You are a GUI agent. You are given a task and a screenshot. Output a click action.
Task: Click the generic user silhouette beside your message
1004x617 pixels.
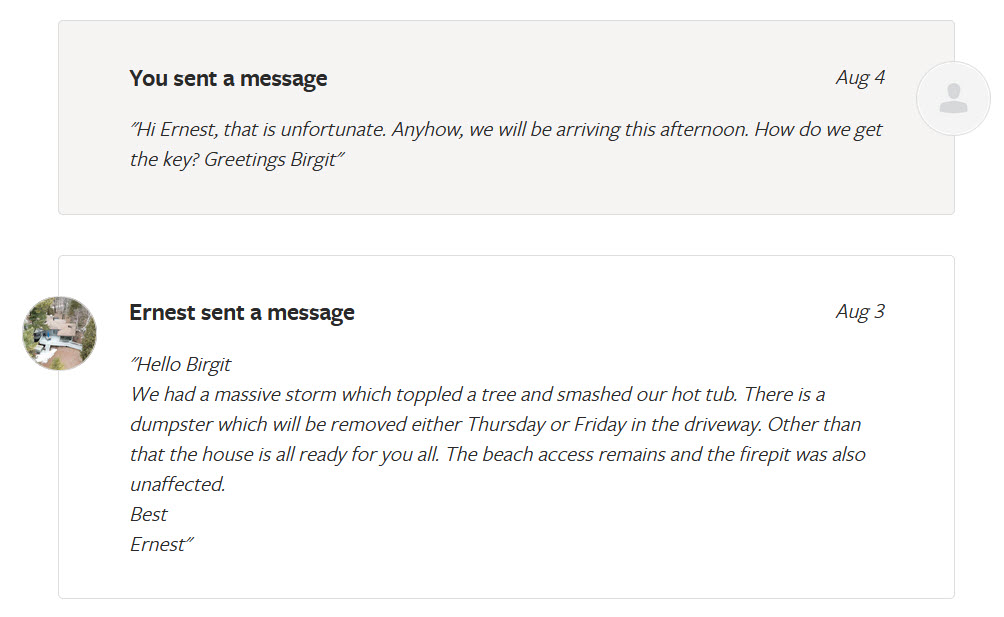coord(952,97)
